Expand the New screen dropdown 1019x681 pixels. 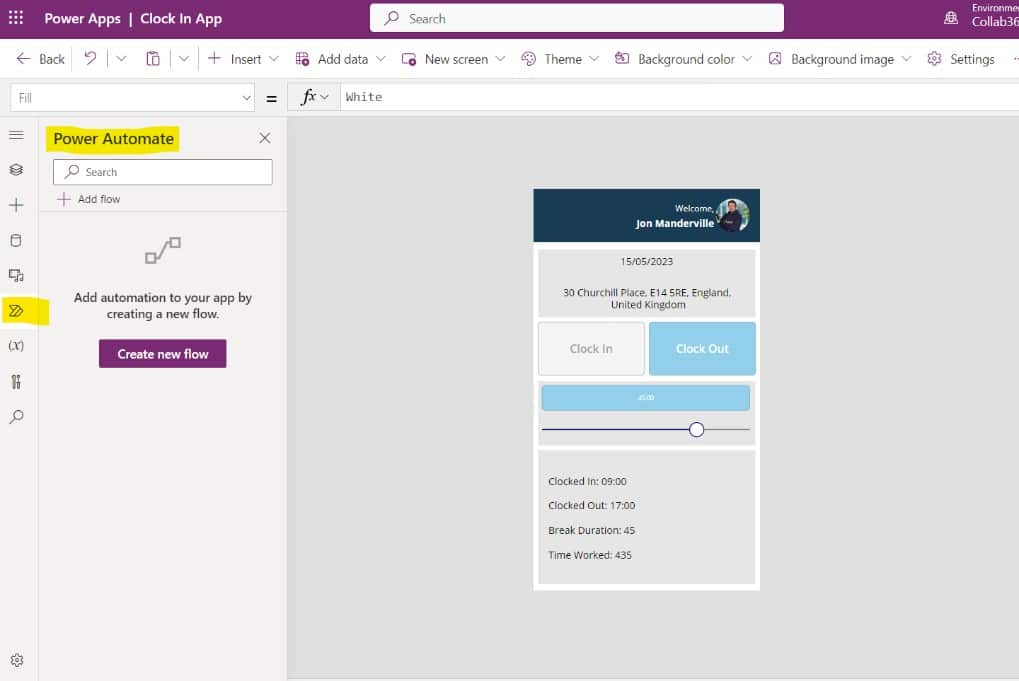[x=453, y=59]
